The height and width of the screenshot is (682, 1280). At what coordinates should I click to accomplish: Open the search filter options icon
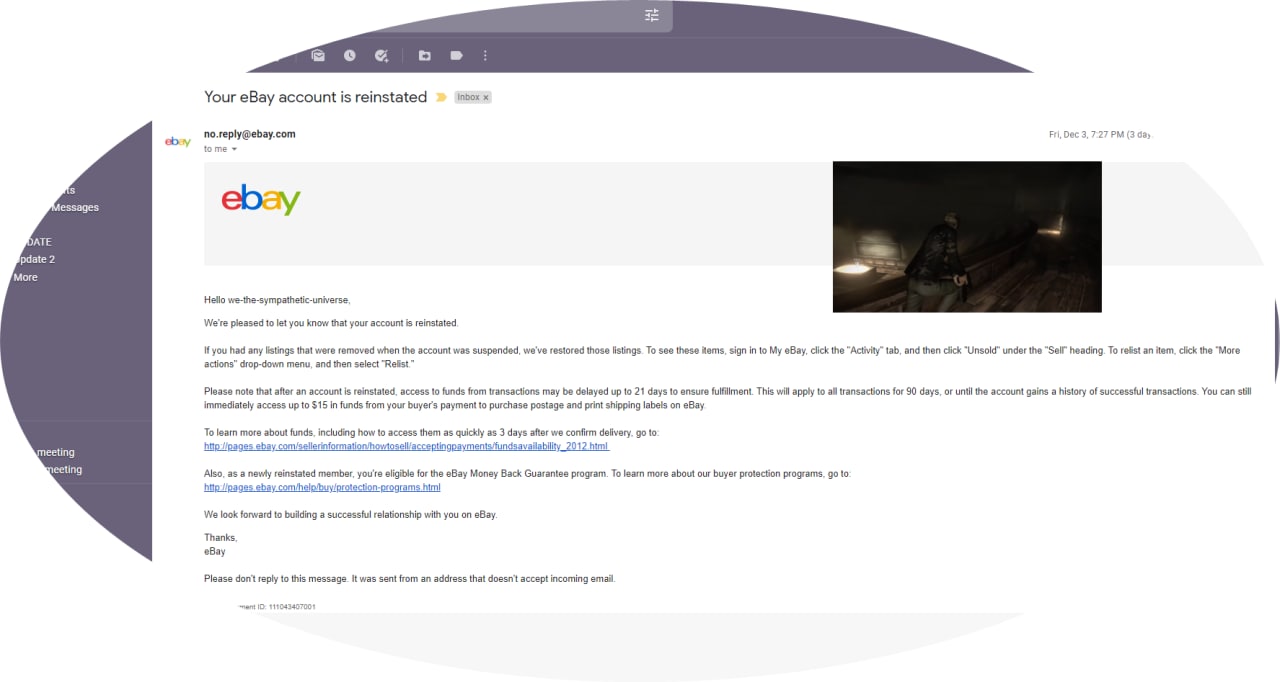652,15
